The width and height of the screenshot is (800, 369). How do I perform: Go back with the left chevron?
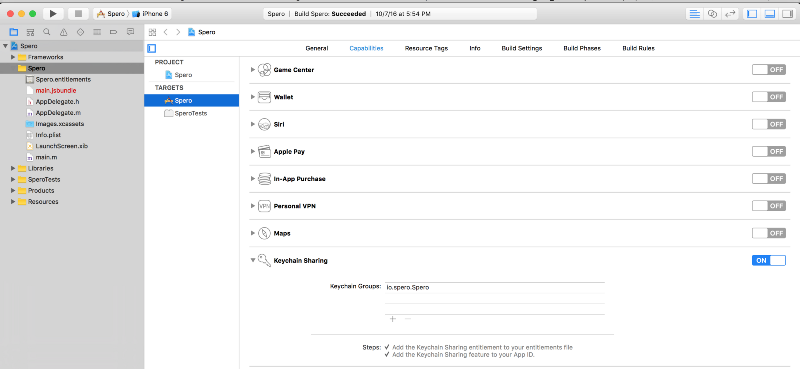click(x=165, y=32)
